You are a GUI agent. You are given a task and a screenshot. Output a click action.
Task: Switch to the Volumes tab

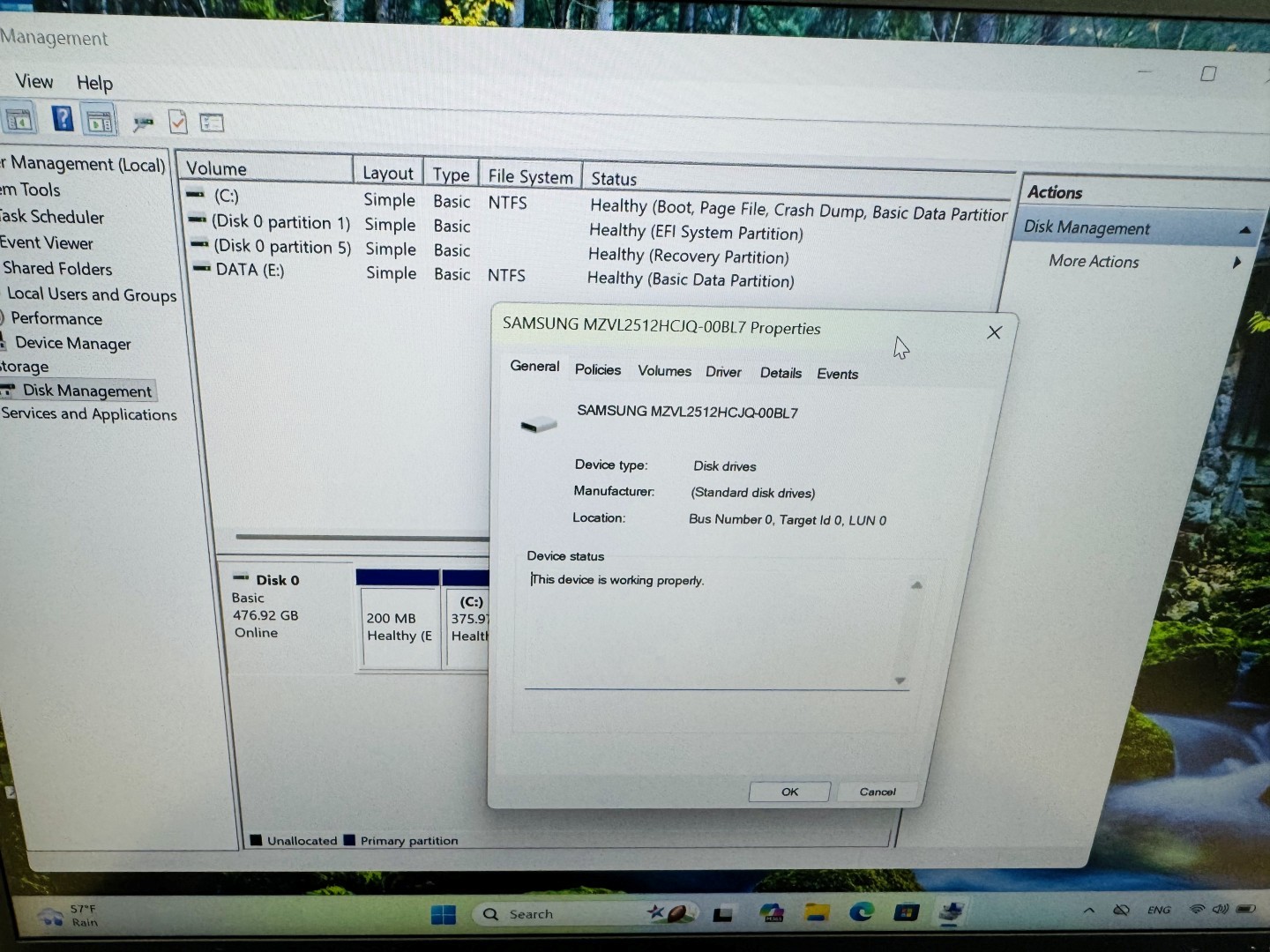(x=664, y=371)
